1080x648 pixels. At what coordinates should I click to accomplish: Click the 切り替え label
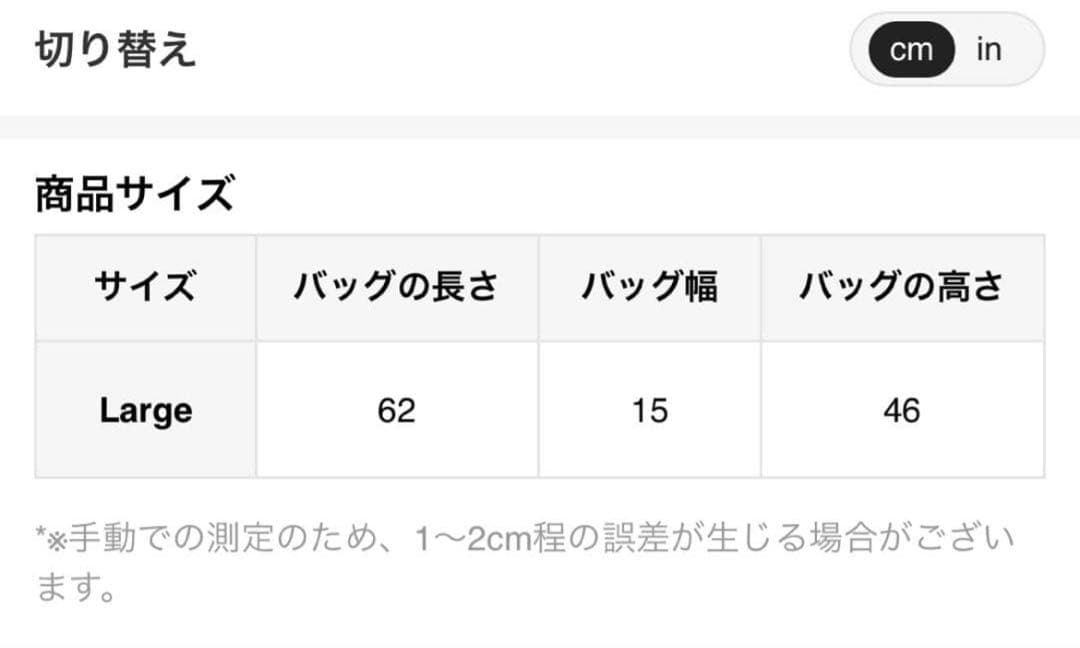[x=116, y=50]
